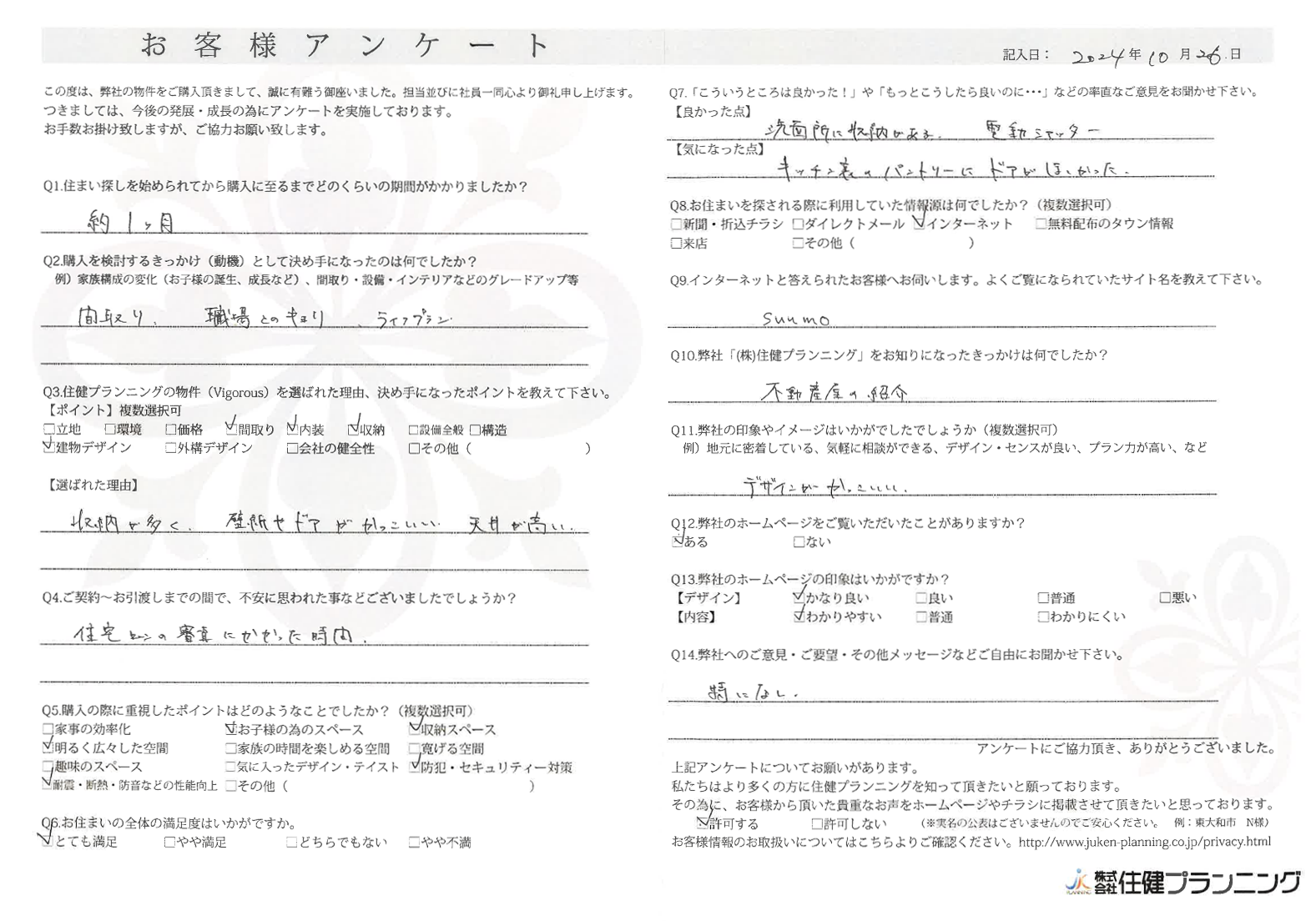
Task: Check the どちらでもない checkbox
Action: pyautogui.click(x=292, y=843)
